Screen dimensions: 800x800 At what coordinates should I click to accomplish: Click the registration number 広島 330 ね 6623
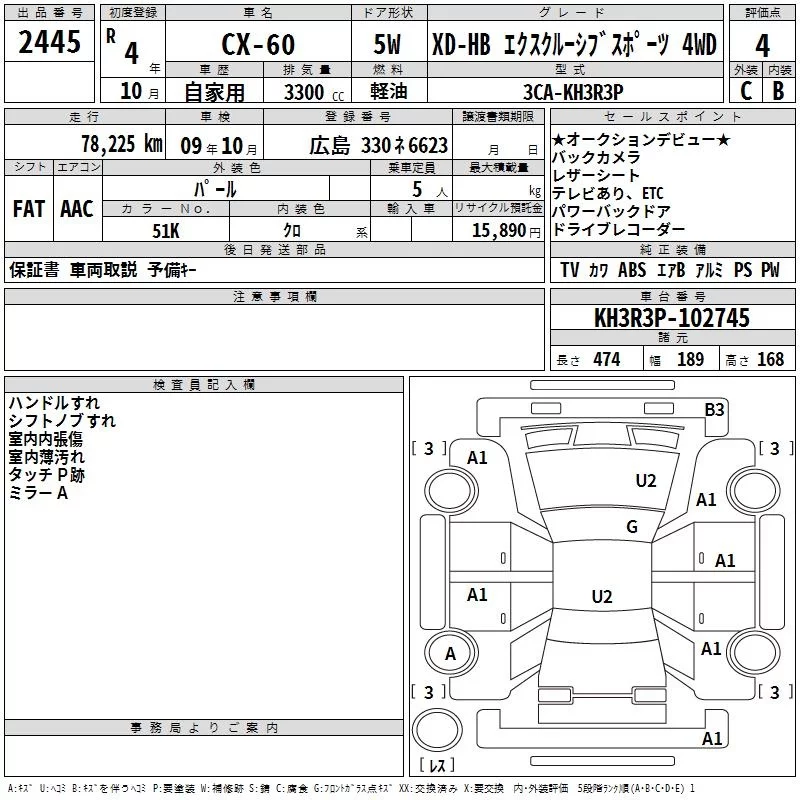coord(378,145)
